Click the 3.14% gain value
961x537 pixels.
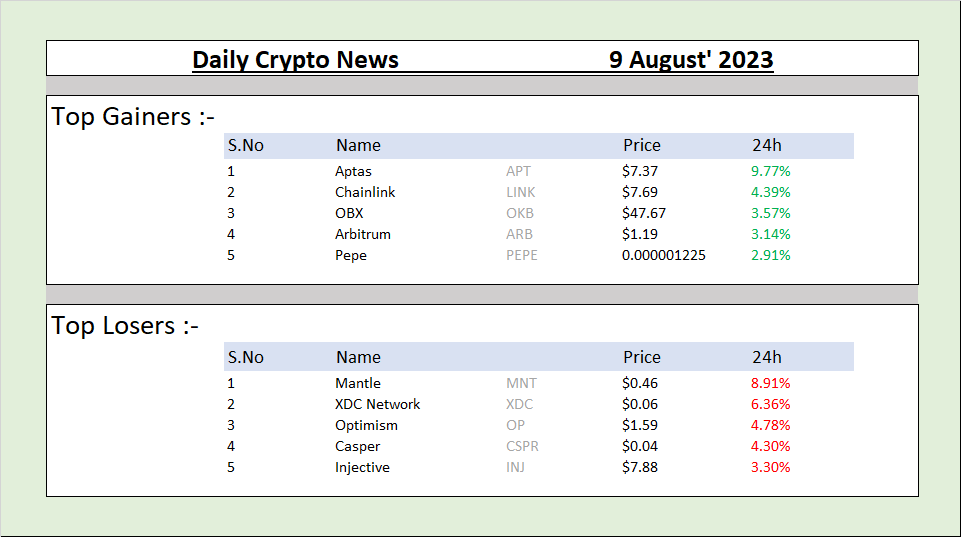click(x=770, y=234)
